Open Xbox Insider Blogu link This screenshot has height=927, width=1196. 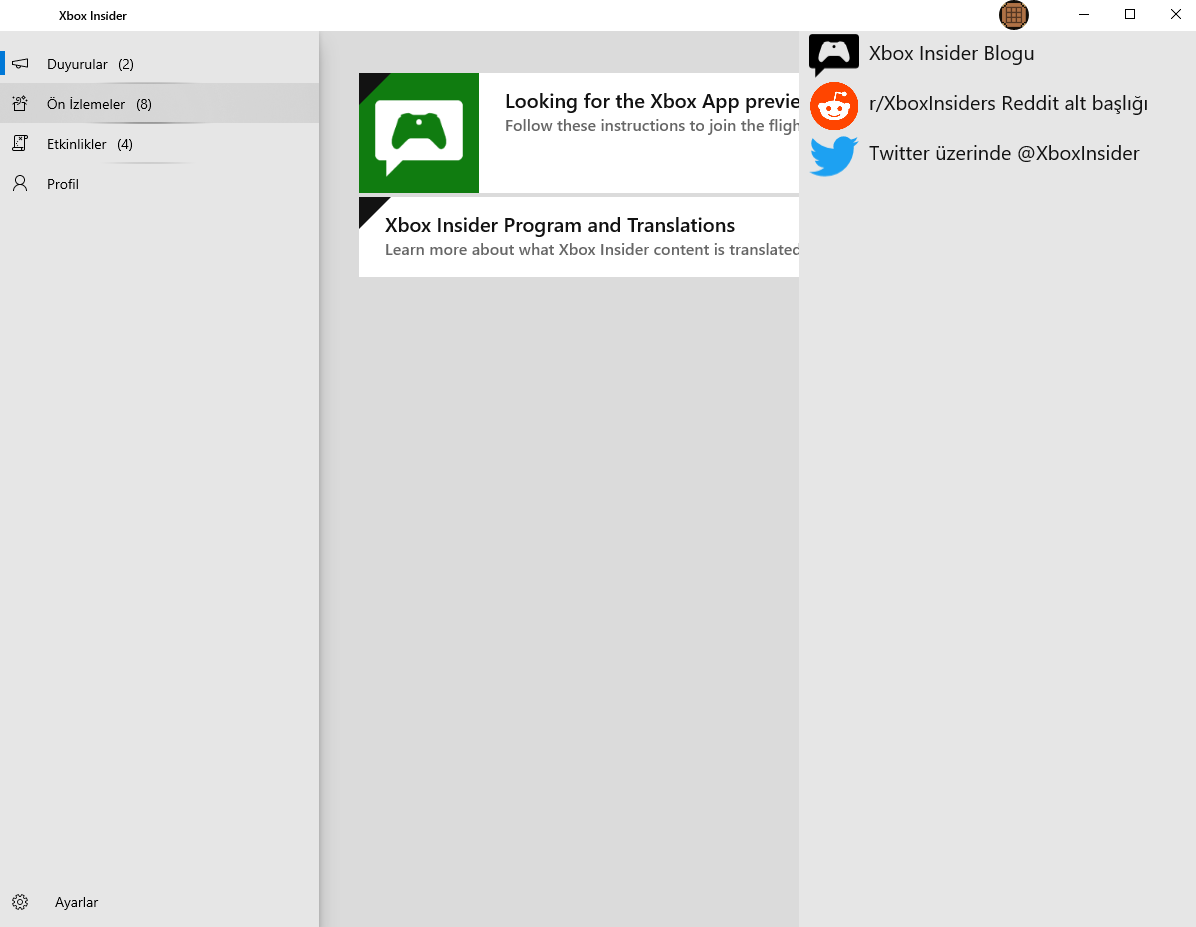[x=951, y=53]
